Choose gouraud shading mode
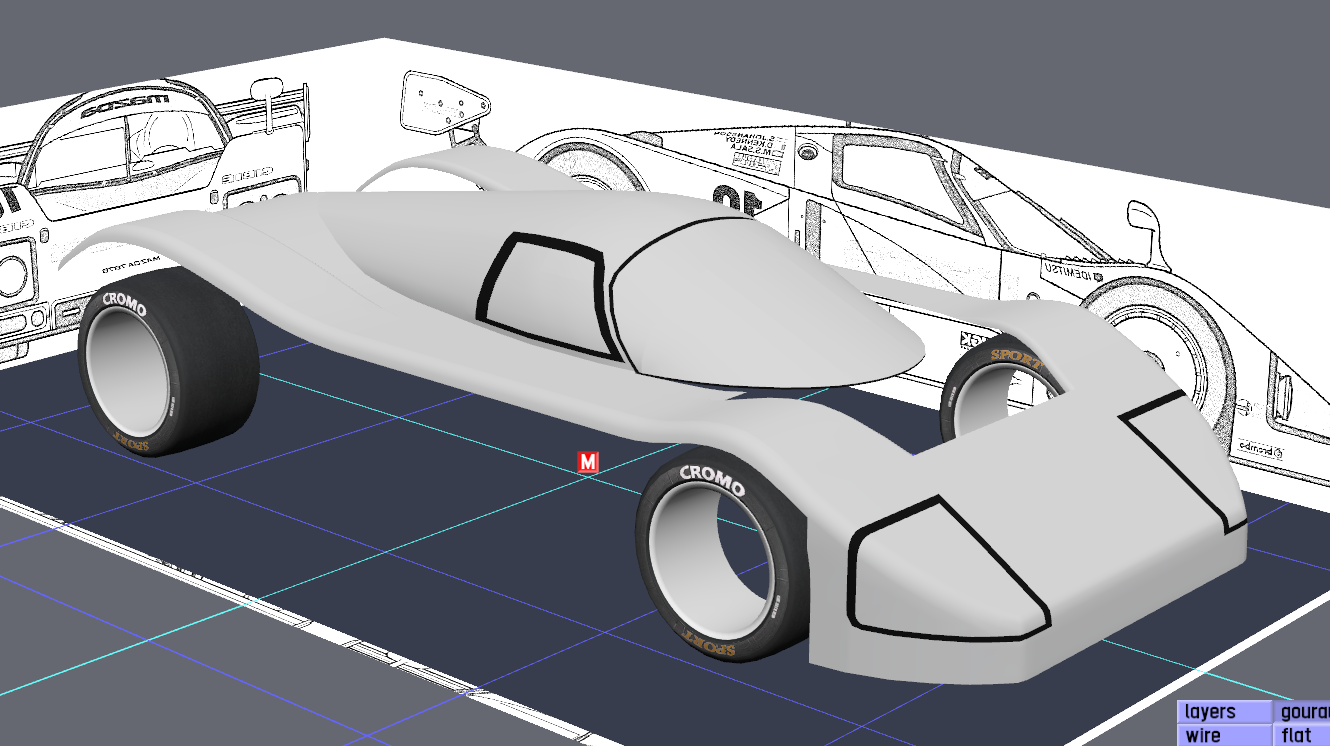1330x746 pixels. (x=1301, y=712)
